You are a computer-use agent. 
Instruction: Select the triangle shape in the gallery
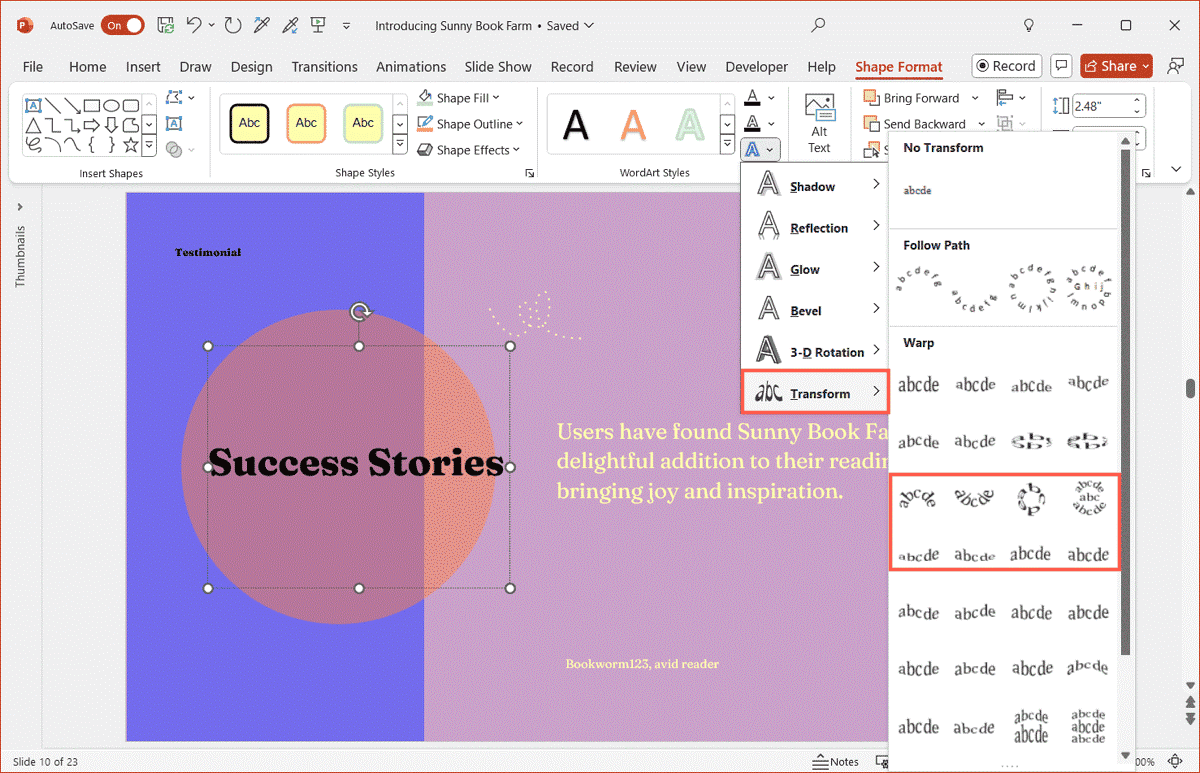[x=33, y=125]
